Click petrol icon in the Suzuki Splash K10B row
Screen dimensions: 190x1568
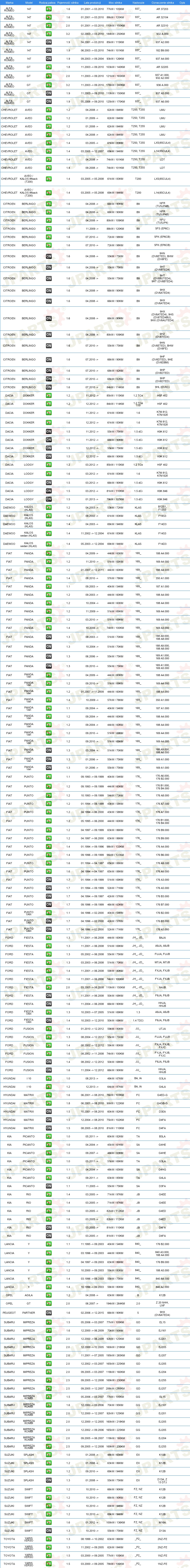click(x=49, y=1455)
